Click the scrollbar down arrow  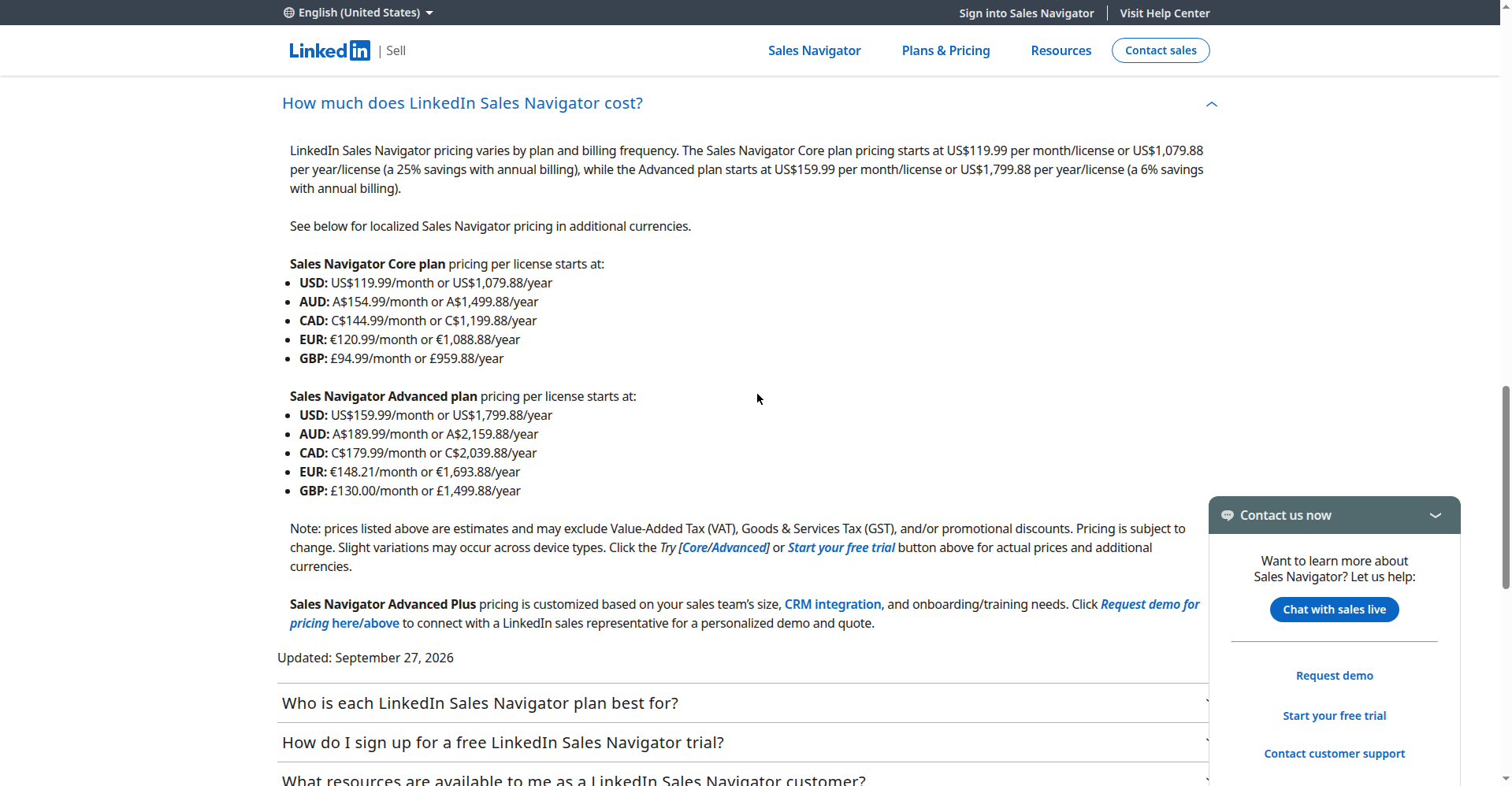(x=1506, y=779)
